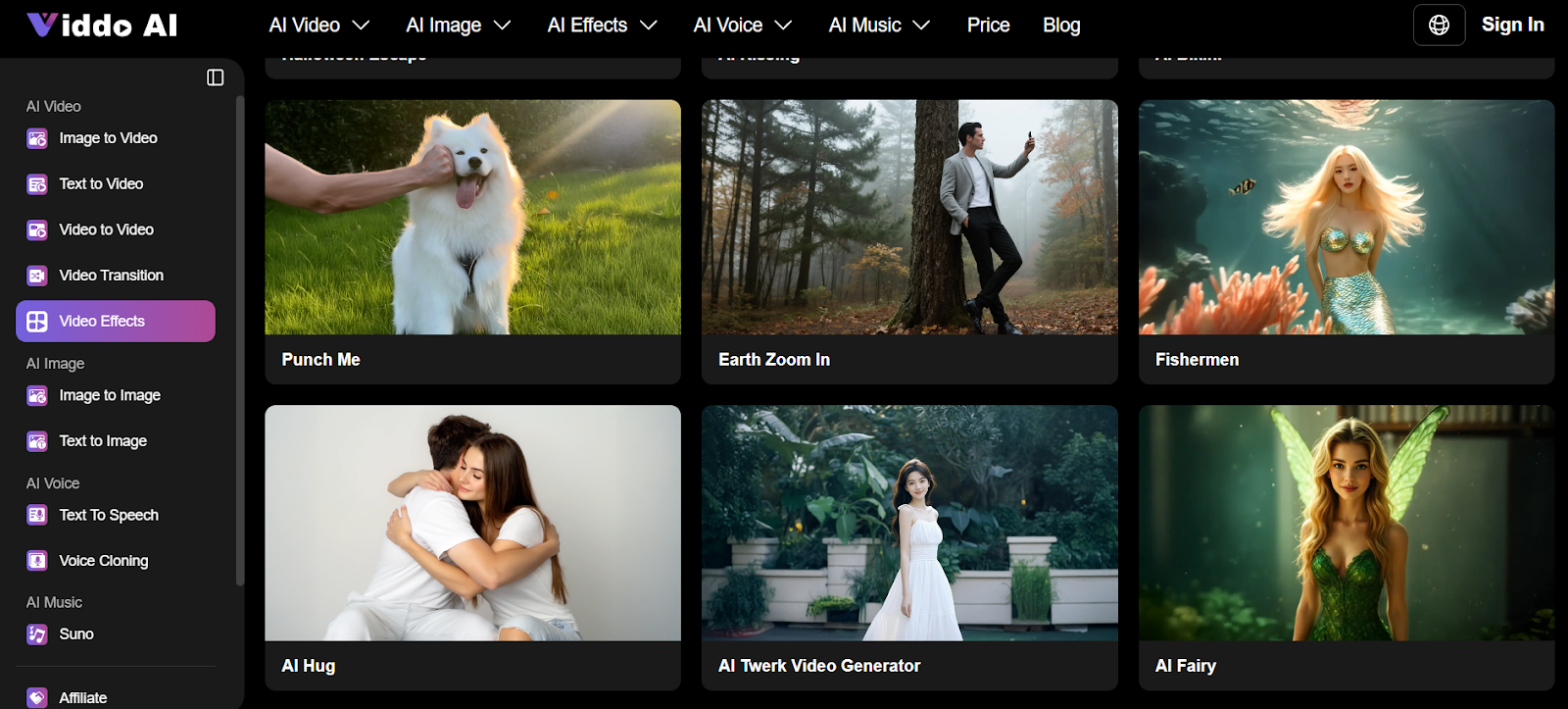Collapse the sidebar panel toggle
Screen dimensions: 1568x709
point(216,77)
